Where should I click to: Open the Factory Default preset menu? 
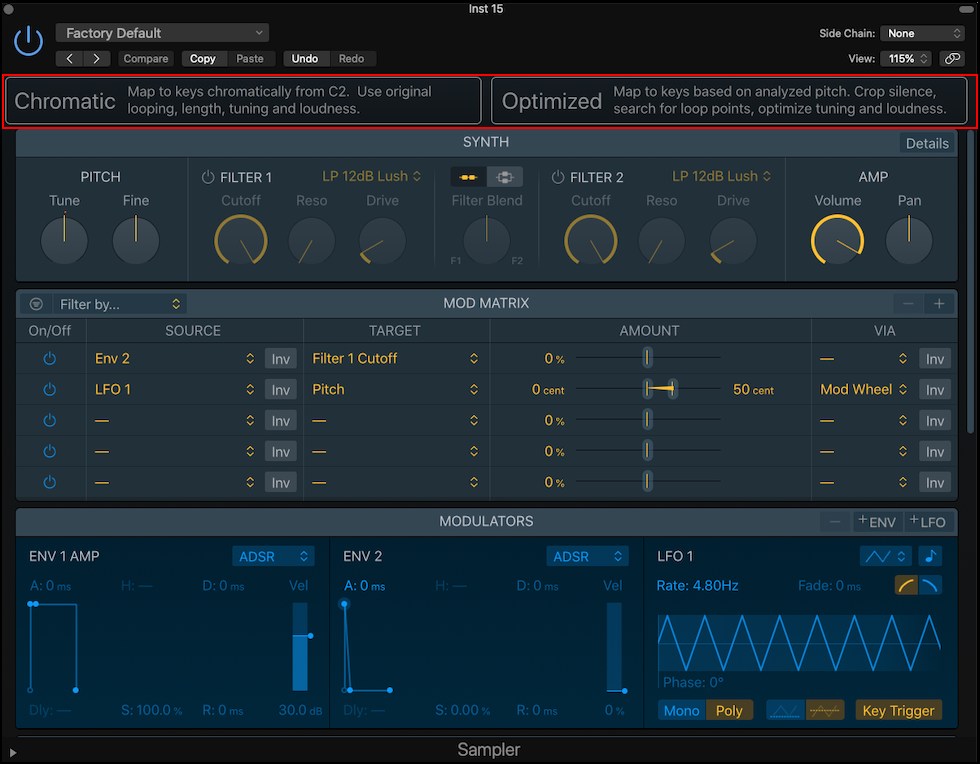tap(162, 33)
